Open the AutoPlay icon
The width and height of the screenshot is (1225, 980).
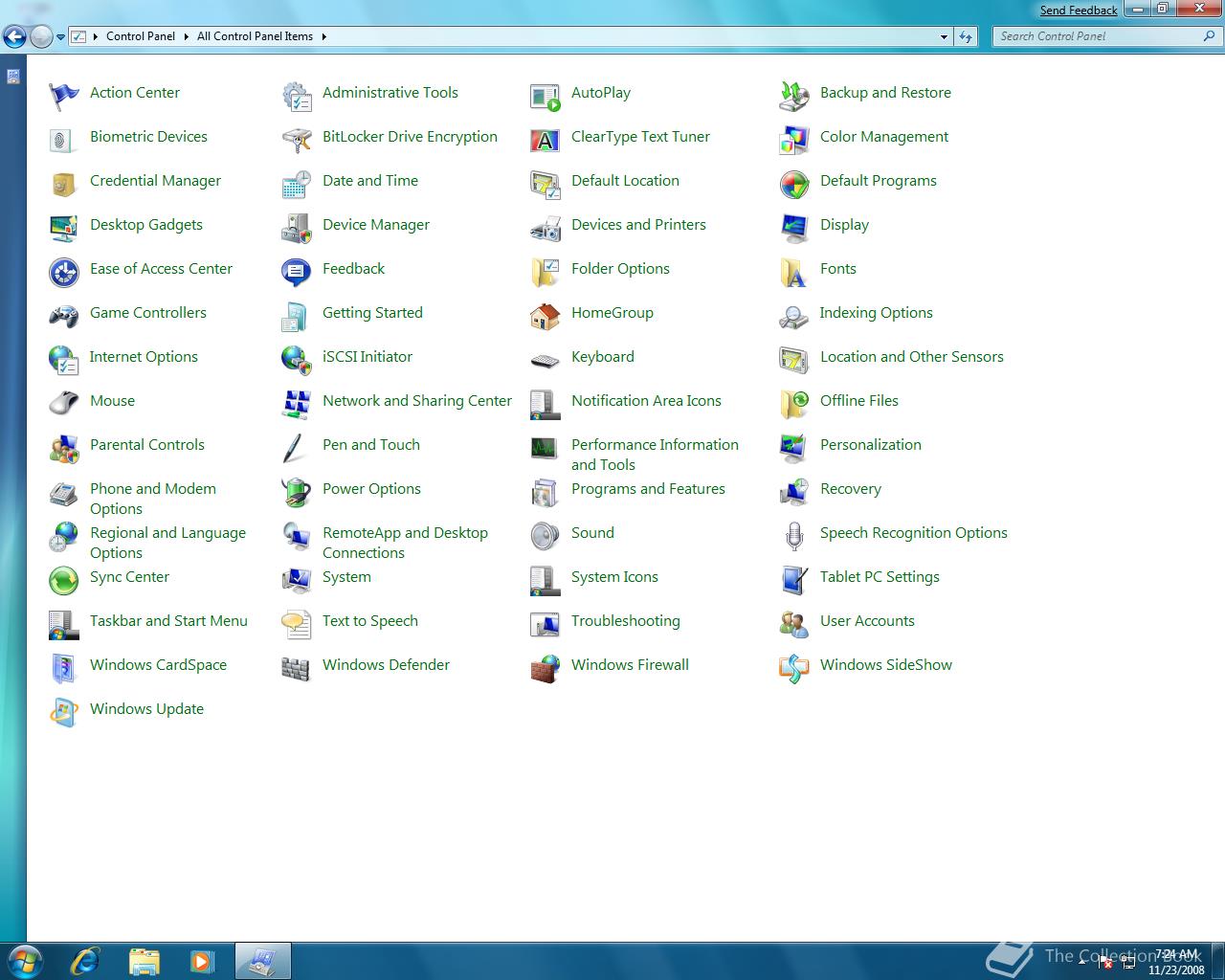point(546,96)
